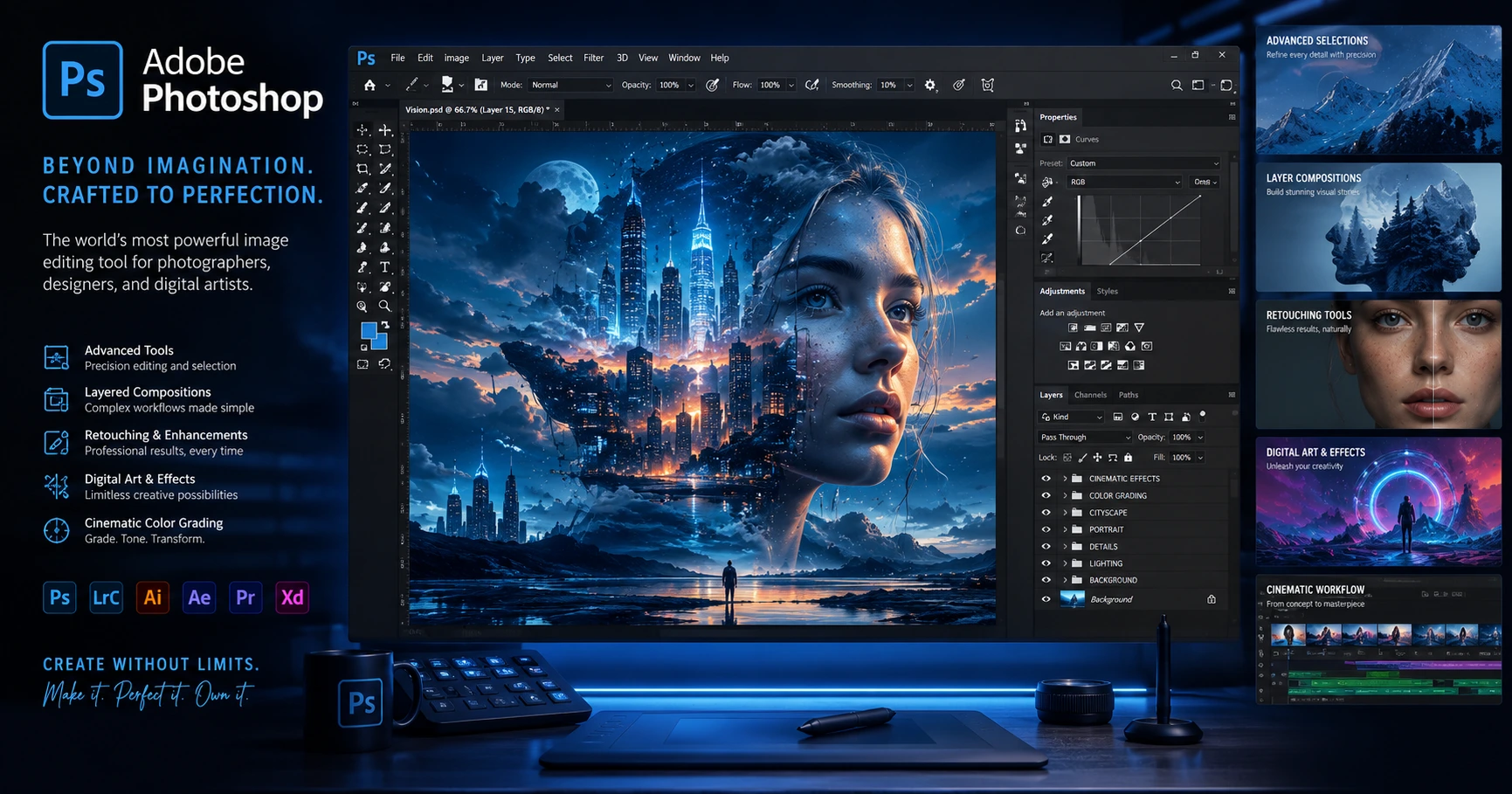Expand the CINEMATIC EFFECTS group chevron
Screen dimensions: 1512x794
pos(1065,479)
